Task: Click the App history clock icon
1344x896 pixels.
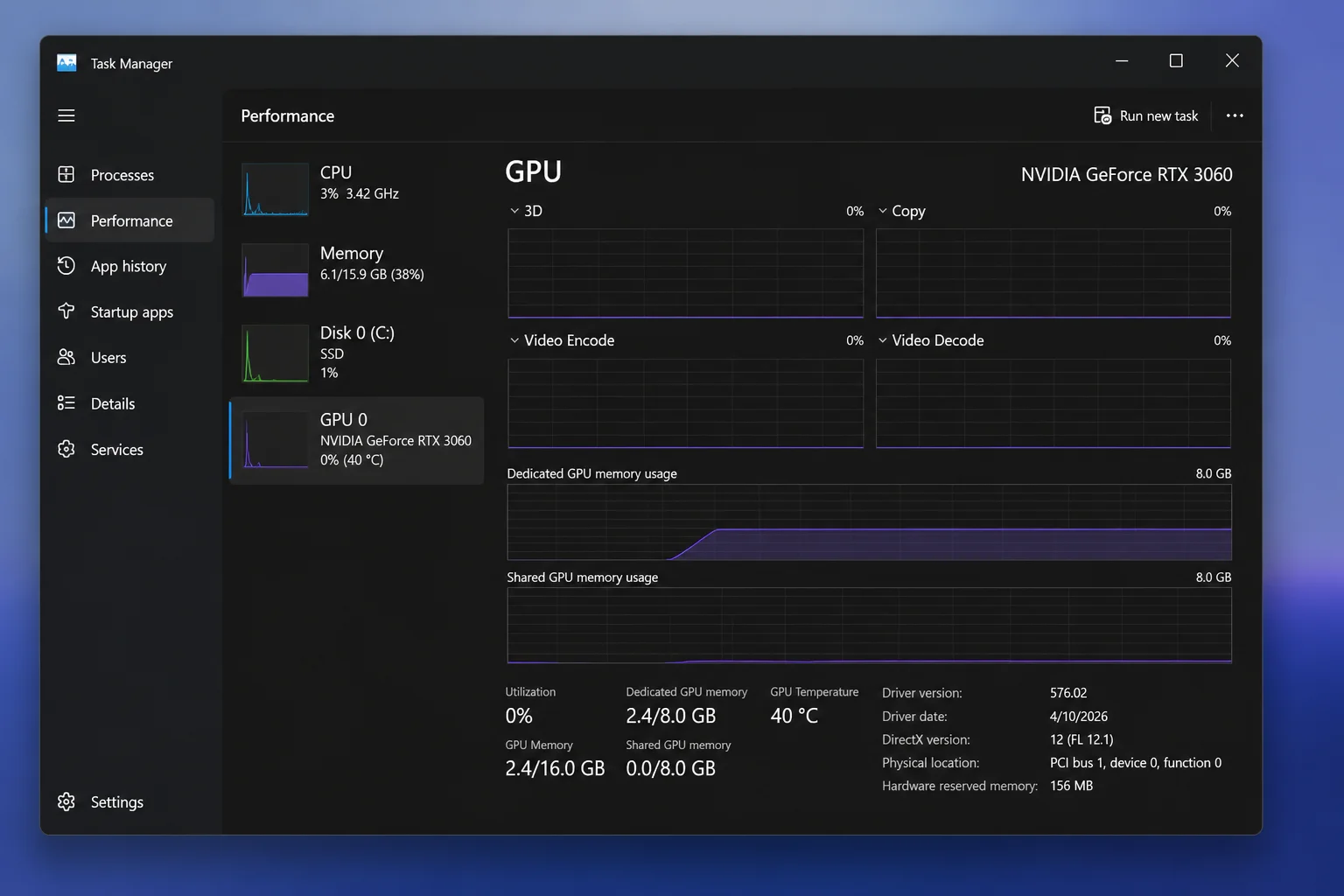Action: pyautogui.click(x=66, y=265)
